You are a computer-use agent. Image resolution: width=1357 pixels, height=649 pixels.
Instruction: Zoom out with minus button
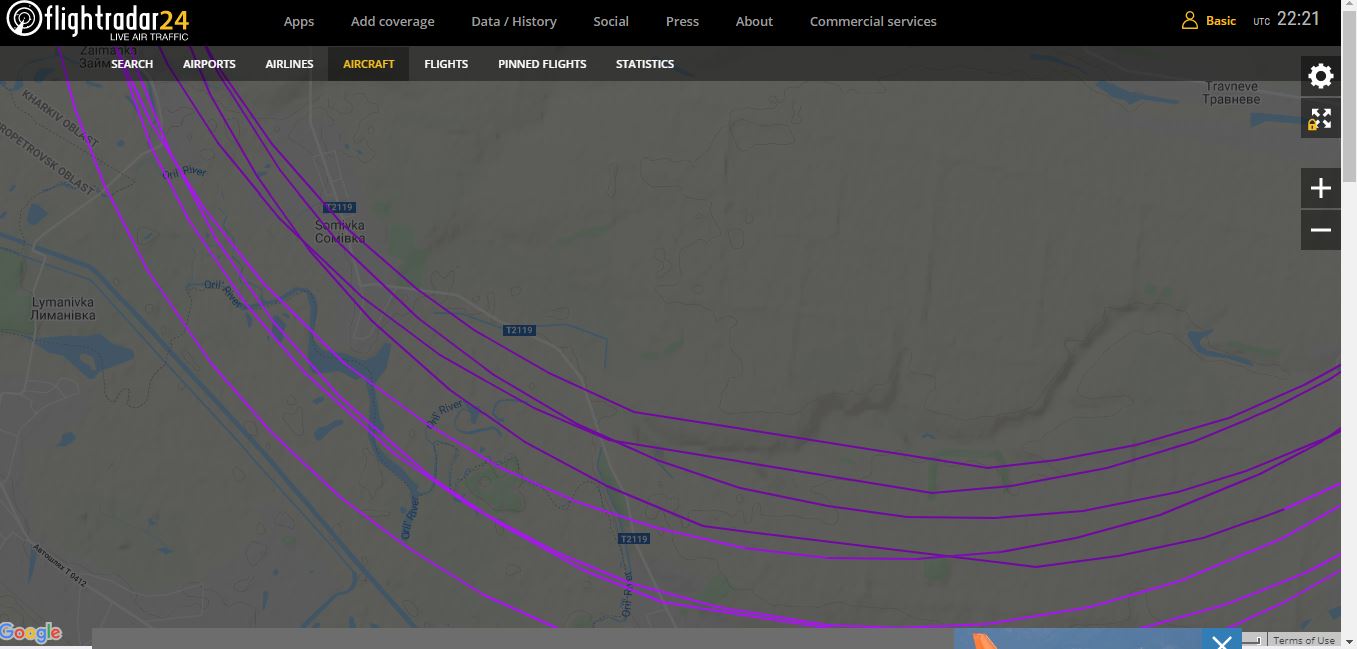(1320, 230)
